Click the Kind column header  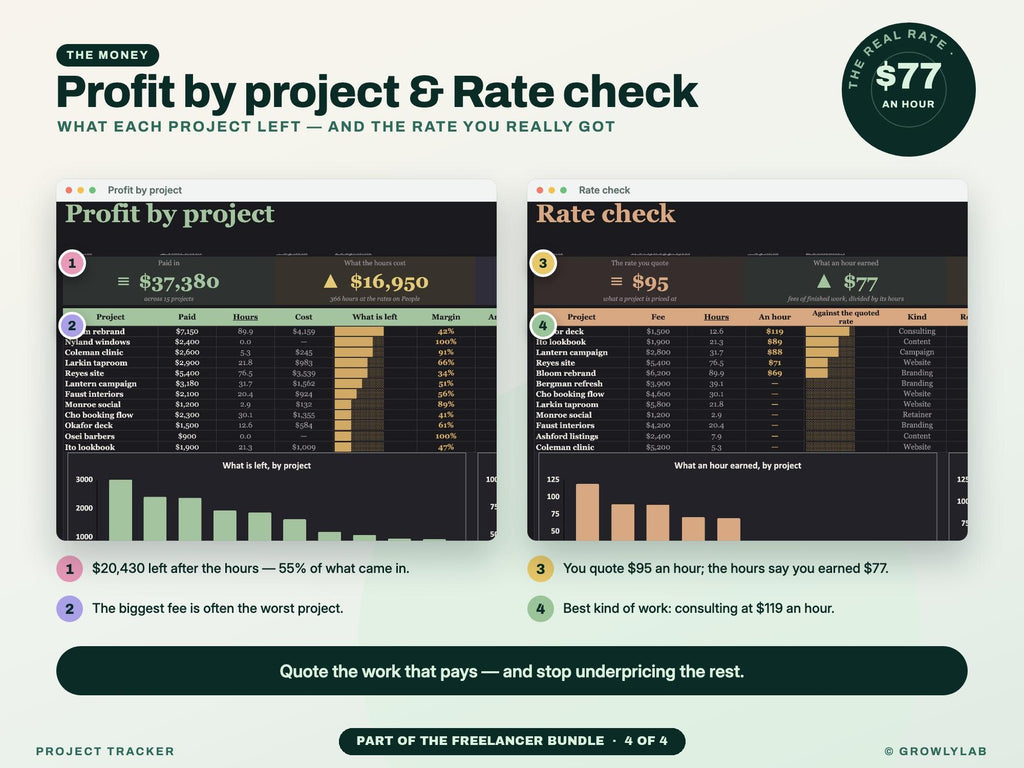click(x=917, y=317)
